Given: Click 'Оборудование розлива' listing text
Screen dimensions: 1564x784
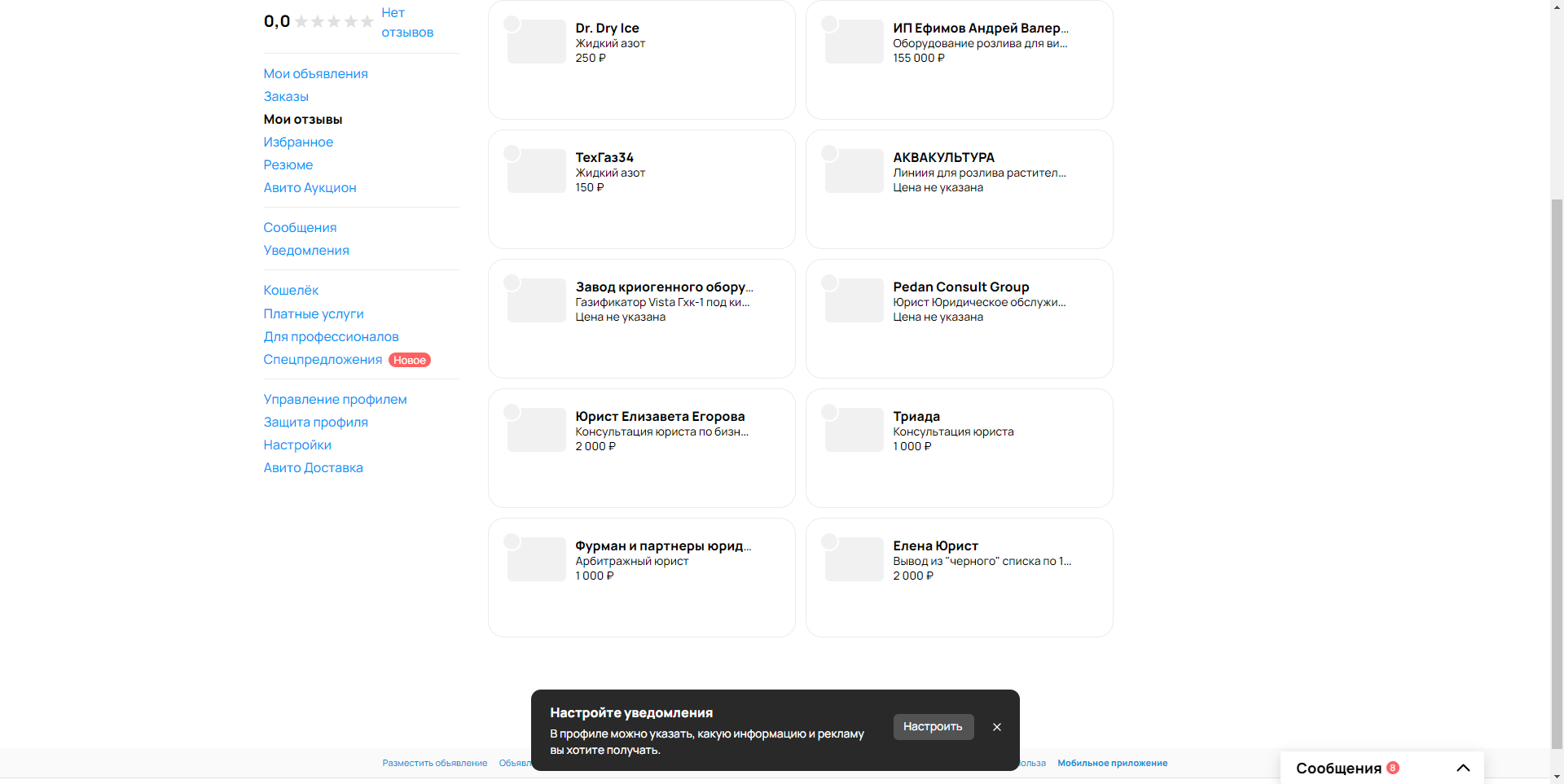Looking at the screenshot, I should click(x=980, y=44).
